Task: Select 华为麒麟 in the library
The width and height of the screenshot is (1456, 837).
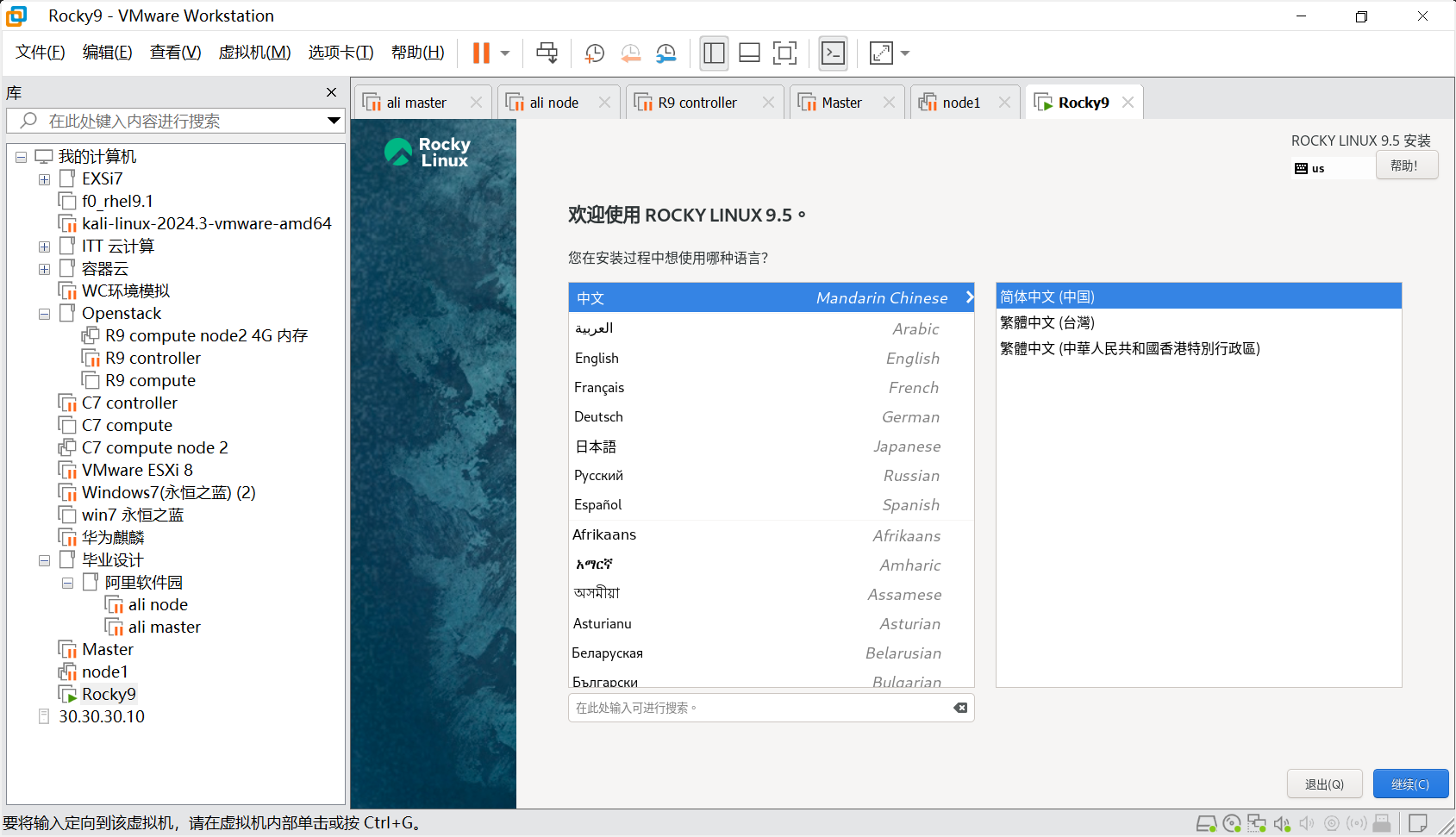Action: pyautogui.click(x=113, y=537)
